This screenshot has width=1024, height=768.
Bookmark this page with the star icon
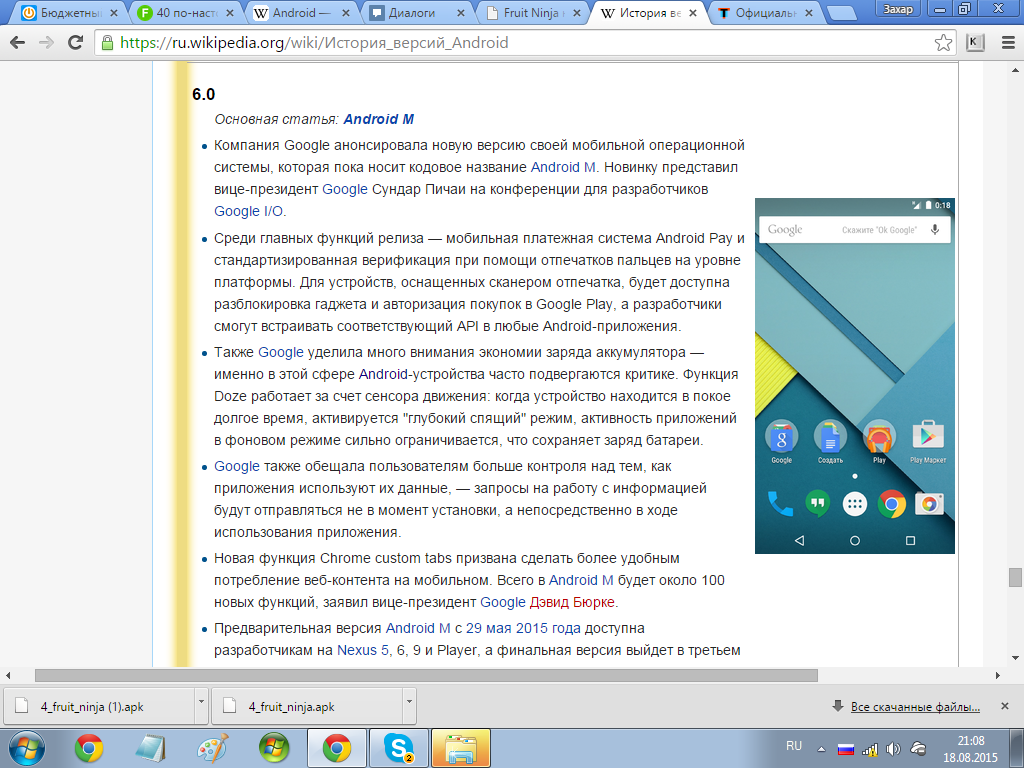[x=942, y=43]
